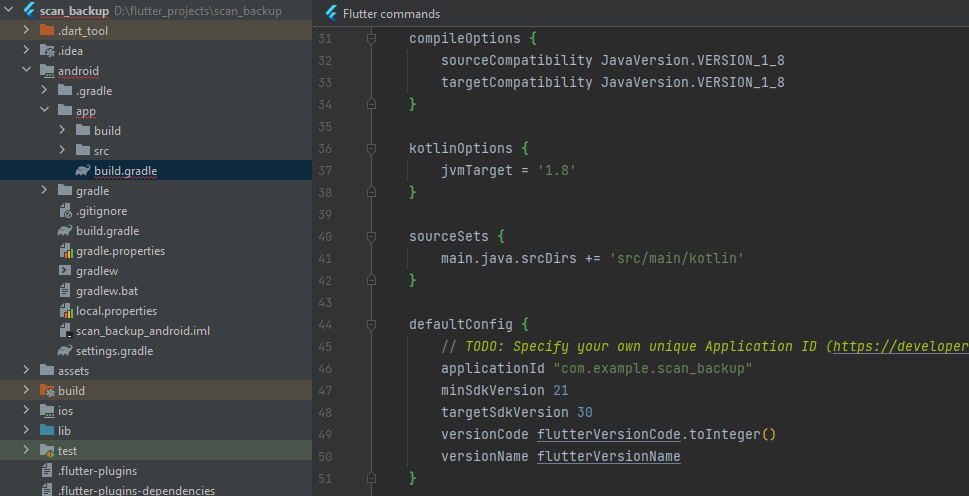Collapse the scan_backup project root chevron
Image resolution: width=969 pixels, height=496 pixels.
[9, 11]
